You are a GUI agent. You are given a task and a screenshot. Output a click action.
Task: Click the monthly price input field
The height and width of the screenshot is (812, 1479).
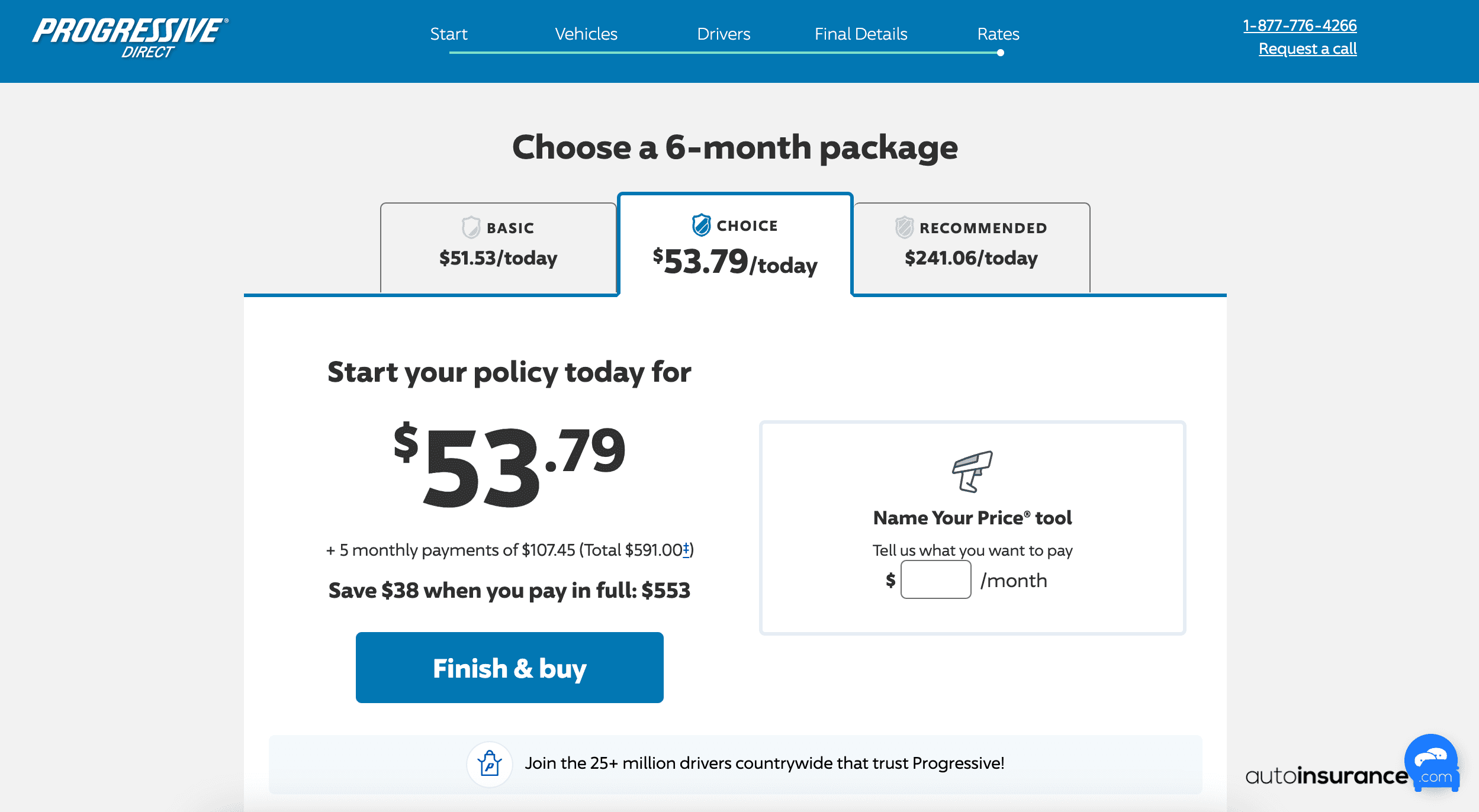(x=935, y=580)
